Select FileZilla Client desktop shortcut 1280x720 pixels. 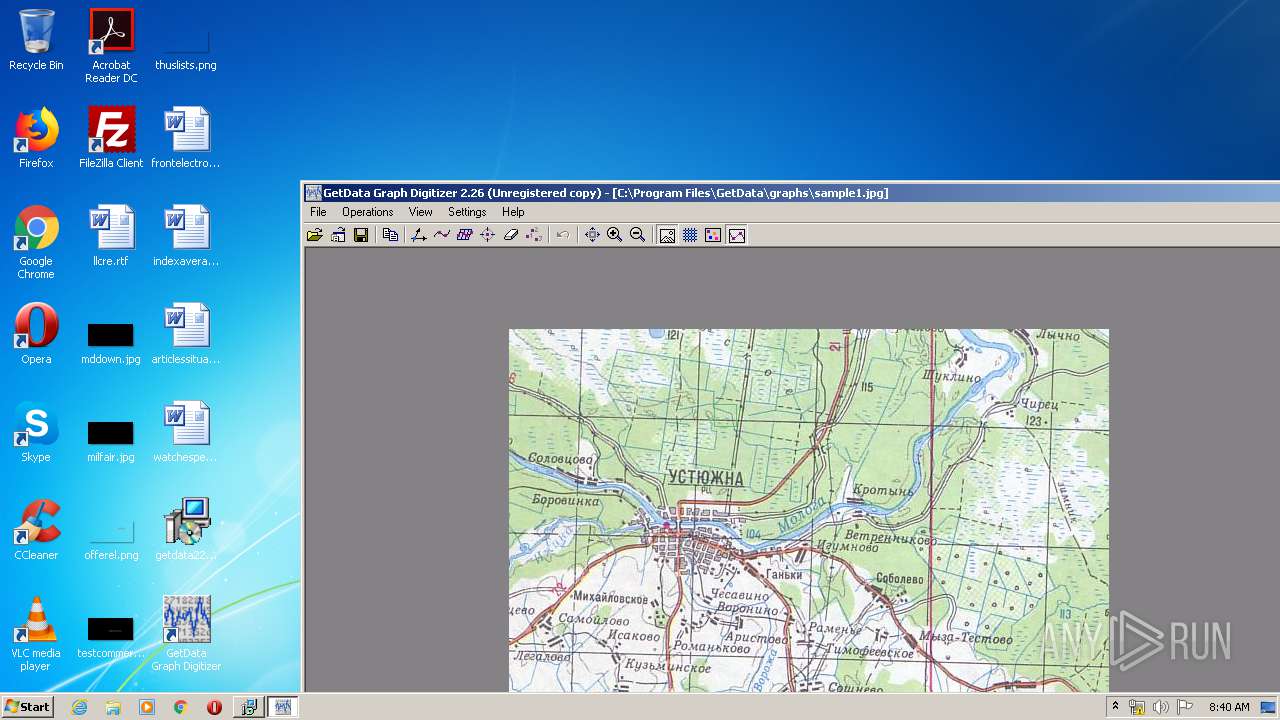(x=111, y=138)
